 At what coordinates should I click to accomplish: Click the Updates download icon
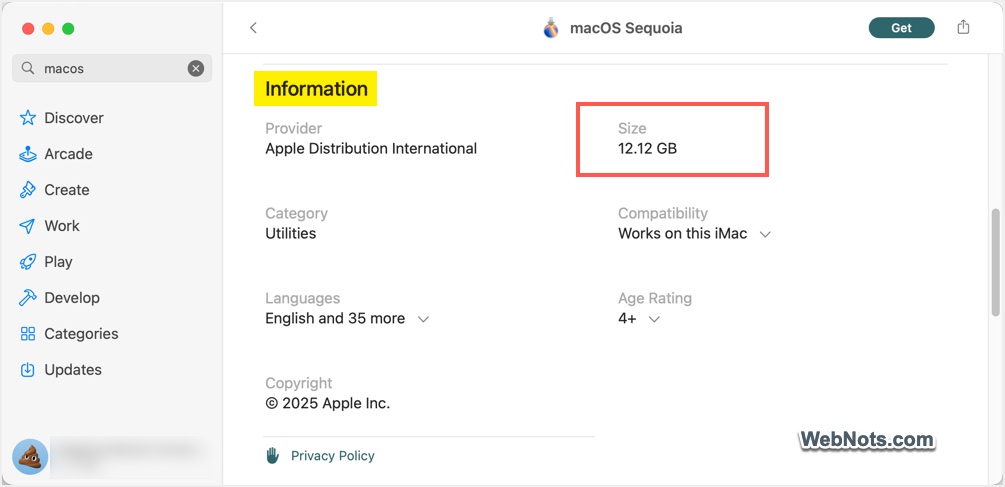click(x=28, y=370)
